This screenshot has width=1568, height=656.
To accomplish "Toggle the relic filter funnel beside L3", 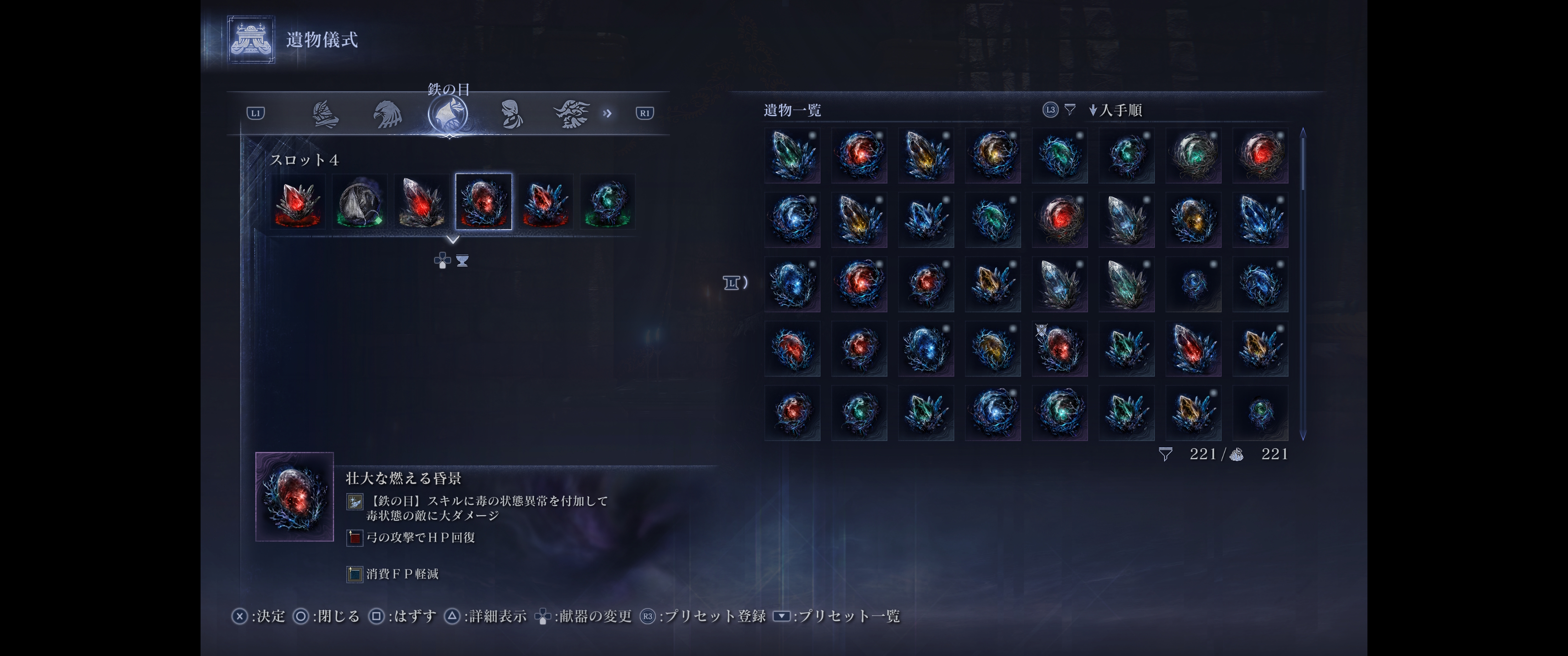I will [x=1069, y=109].
